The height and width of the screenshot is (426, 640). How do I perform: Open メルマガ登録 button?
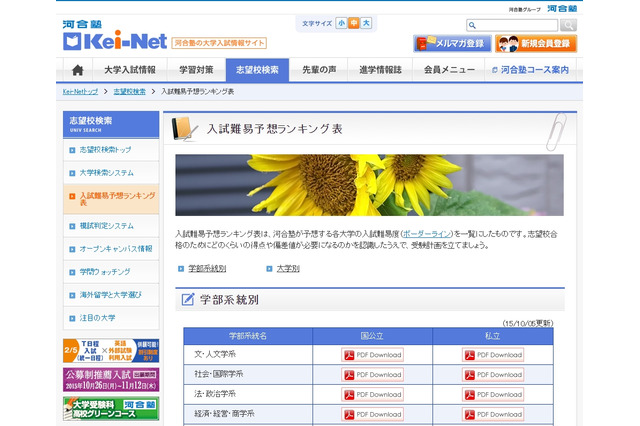(452, 43)
